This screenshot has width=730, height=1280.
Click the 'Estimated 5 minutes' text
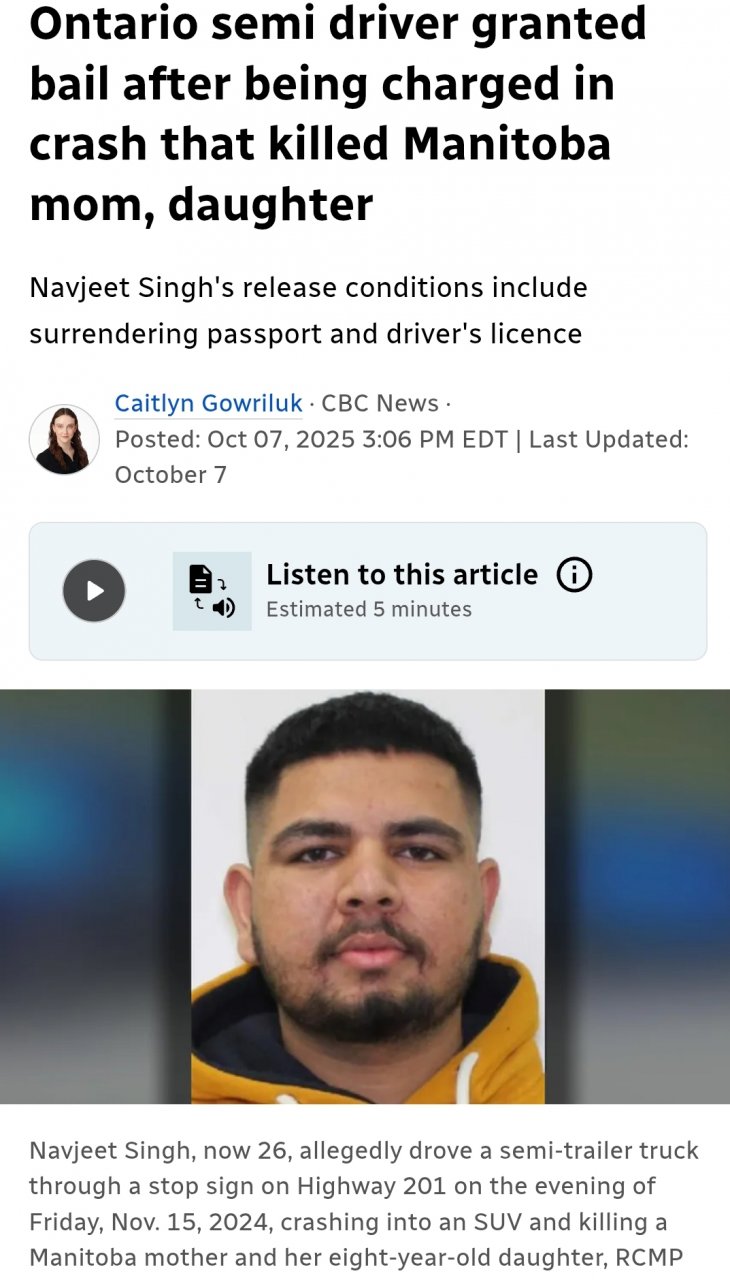coord(369,609)
